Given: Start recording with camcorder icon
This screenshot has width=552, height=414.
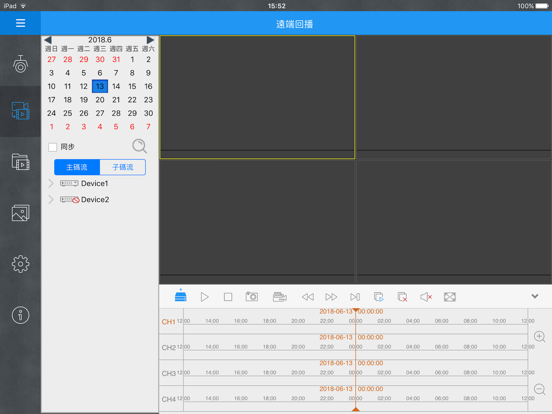Looking at the screenshot, I should (280, 297).
